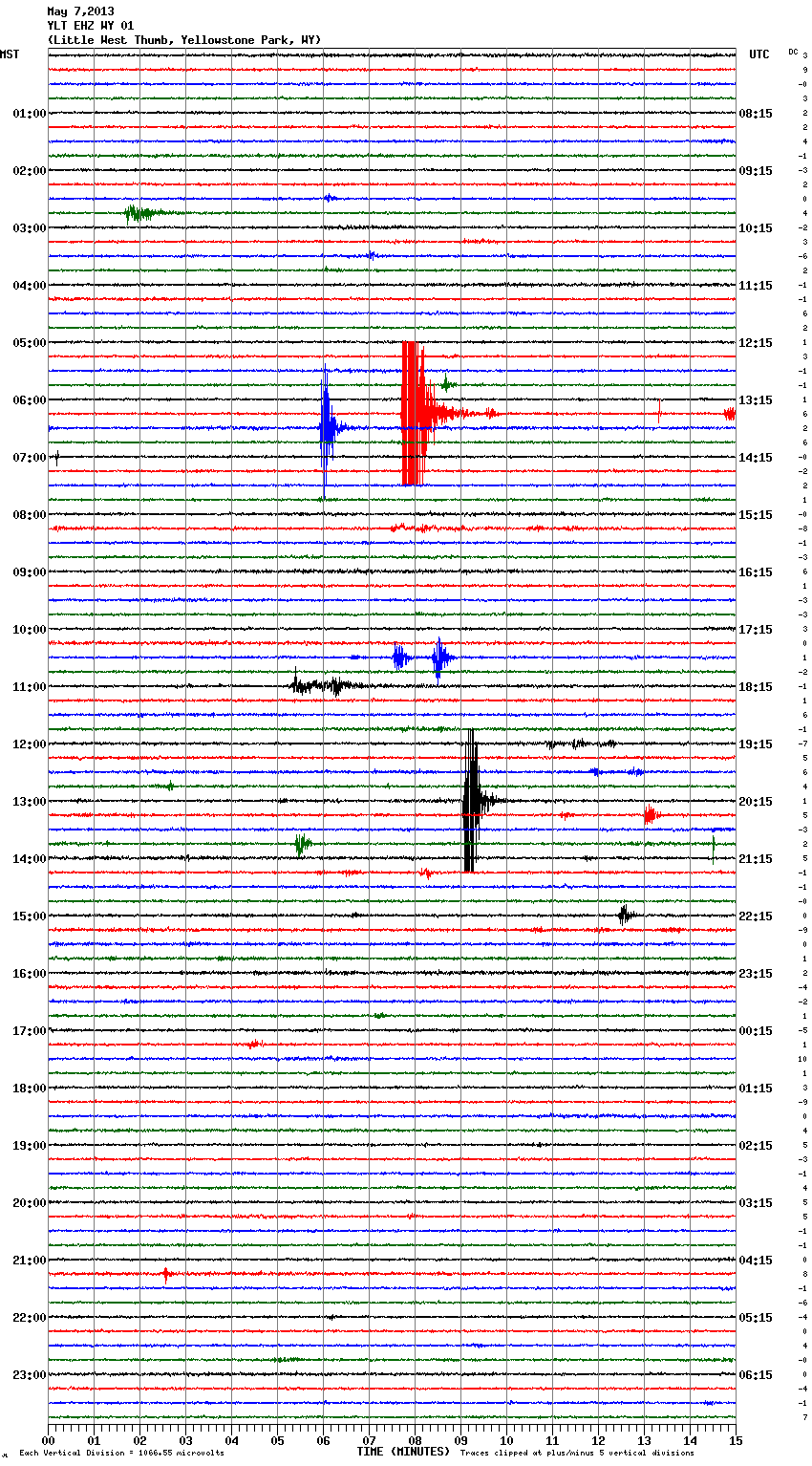
Task: Click the "04:00" MST time label
Action: point(30,286)
